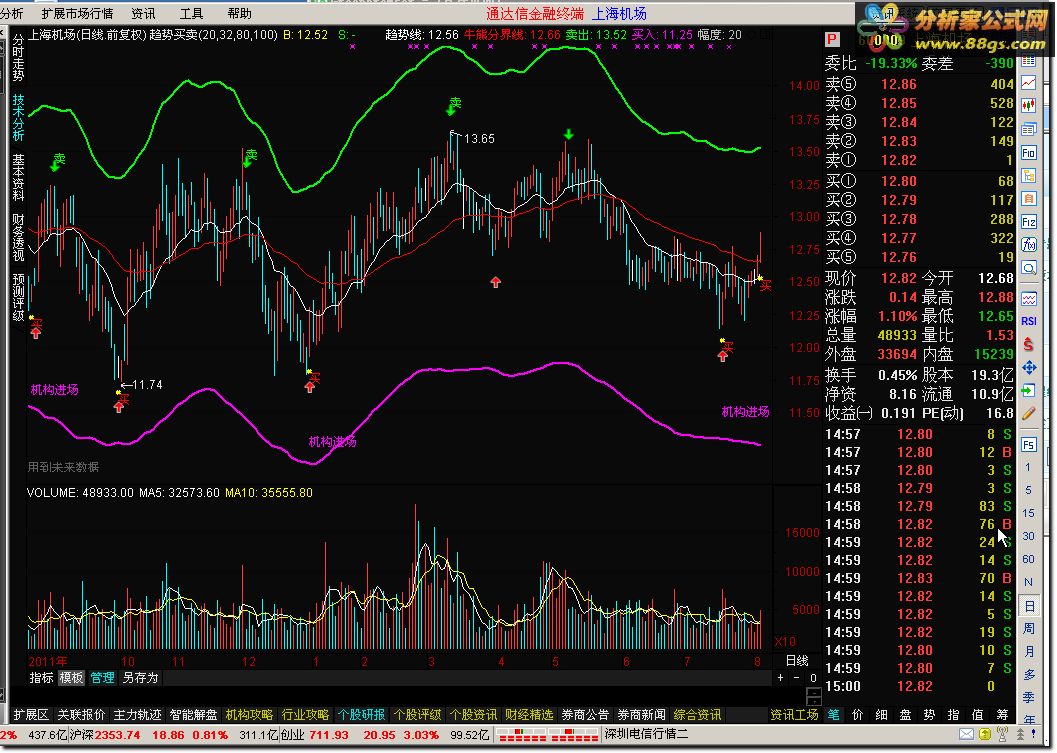Click the 指标 button below chart
1057x753 pixels.
tap(41, 677)
